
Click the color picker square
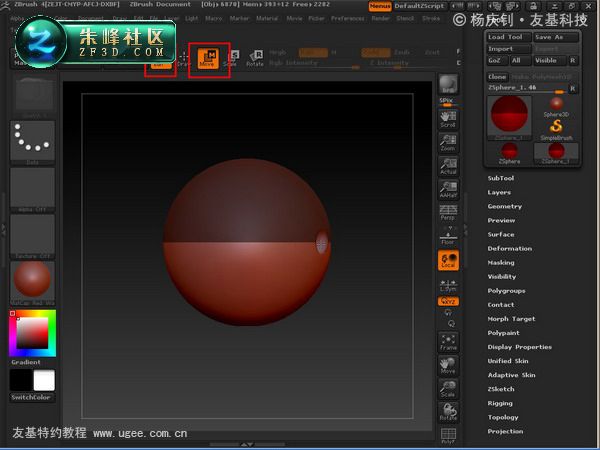click(33, 333)
